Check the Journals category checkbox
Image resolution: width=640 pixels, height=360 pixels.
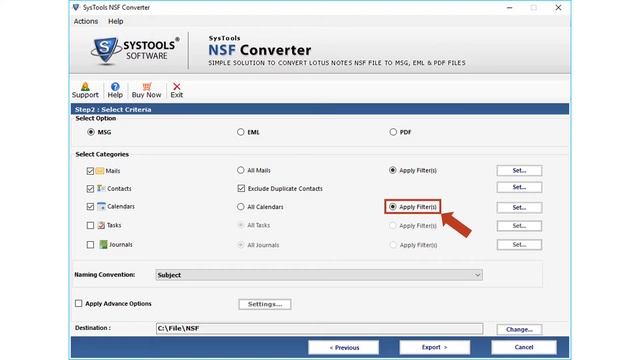(x=90, y=244)
